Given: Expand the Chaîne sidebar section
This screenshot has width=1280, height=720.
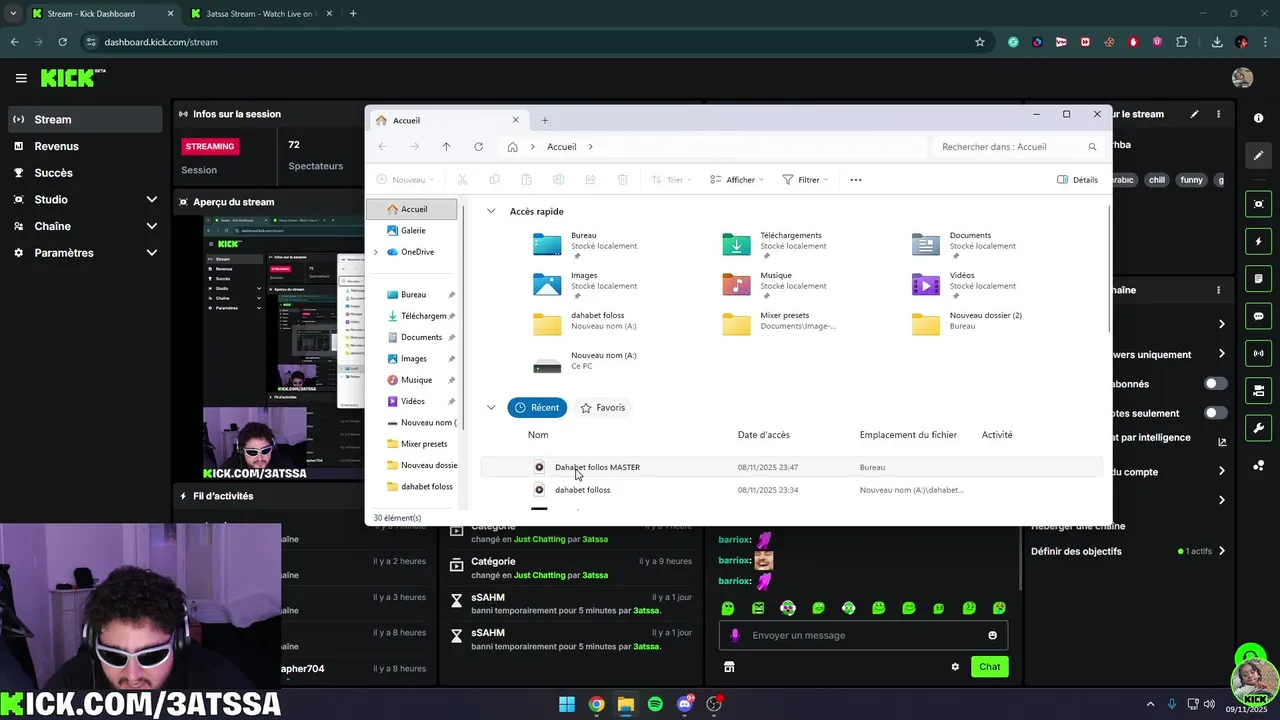Looking at the screenshot, I should 152,226.
